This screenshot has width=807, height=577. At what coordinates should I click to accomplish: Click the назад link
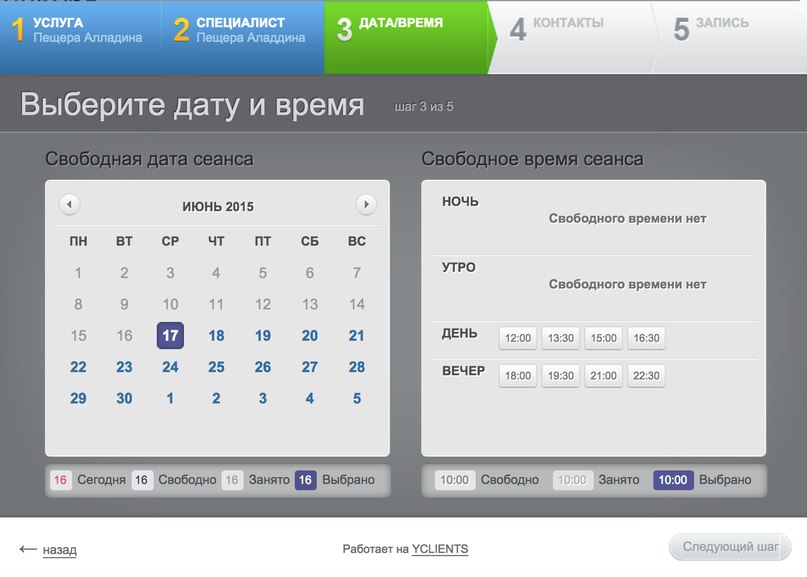pyautogui.click(x=59, y=550)
